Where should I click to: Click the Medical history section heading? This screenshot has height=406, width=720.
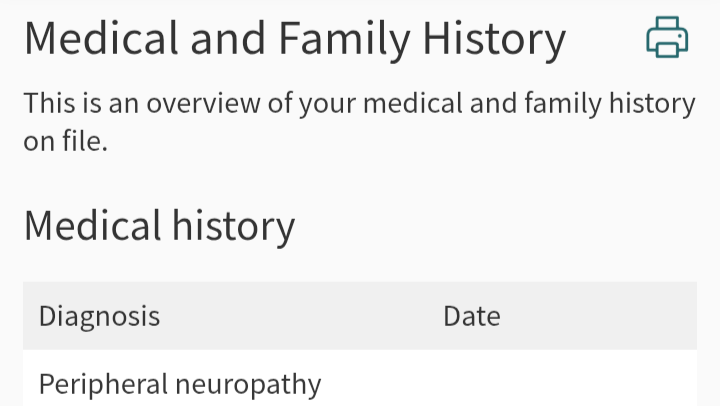tap(159, 226)
